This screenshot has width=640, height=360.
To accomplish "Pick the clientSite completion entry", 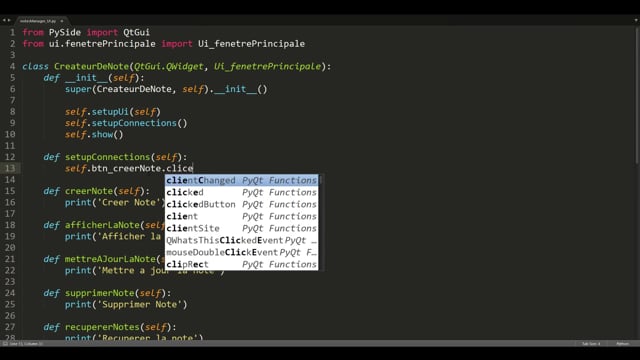I will click(x=241, y=229).
